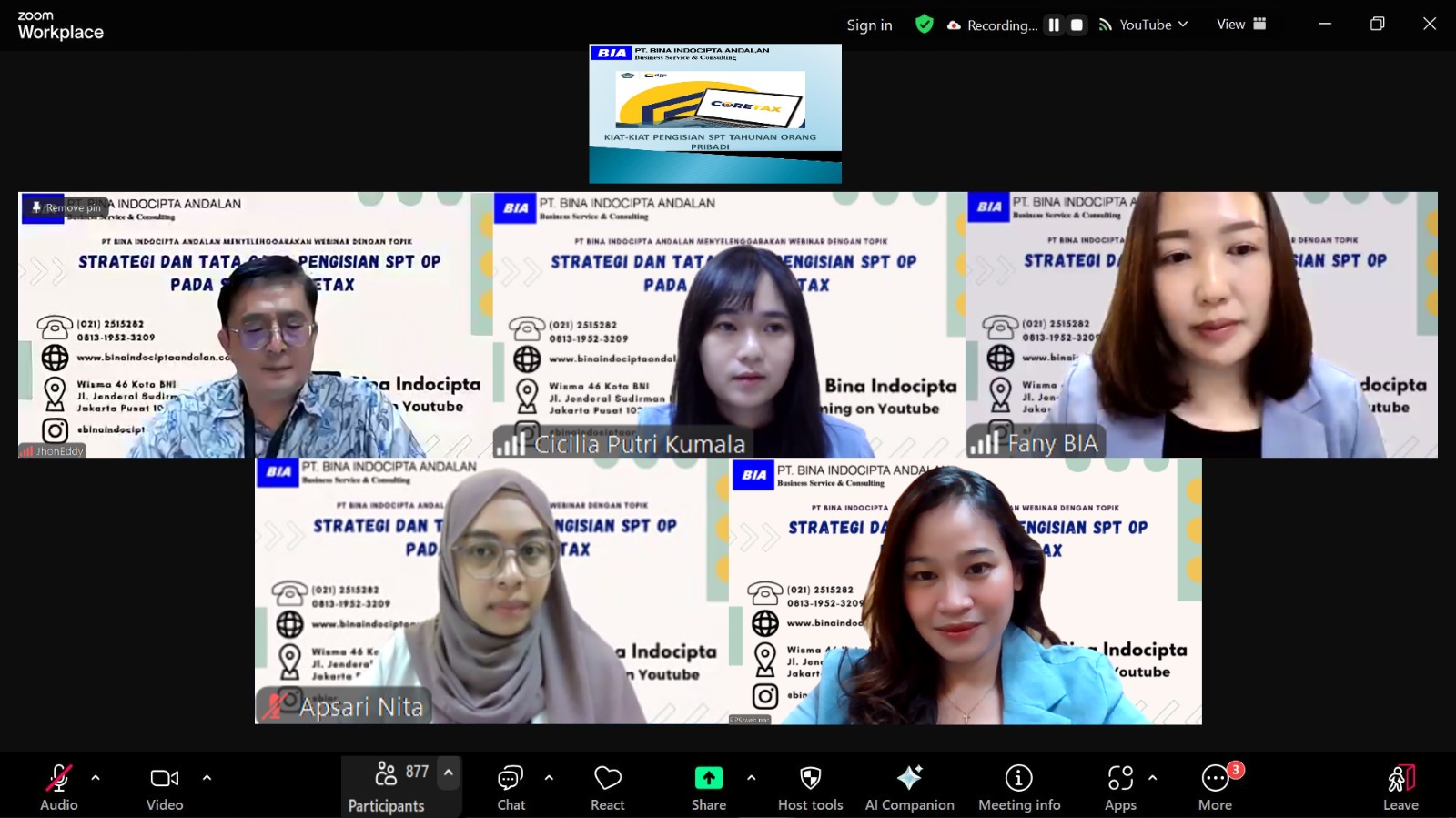Open the More options menu
Viewport: 1456px width, 818px height.
coord(1215,787)
